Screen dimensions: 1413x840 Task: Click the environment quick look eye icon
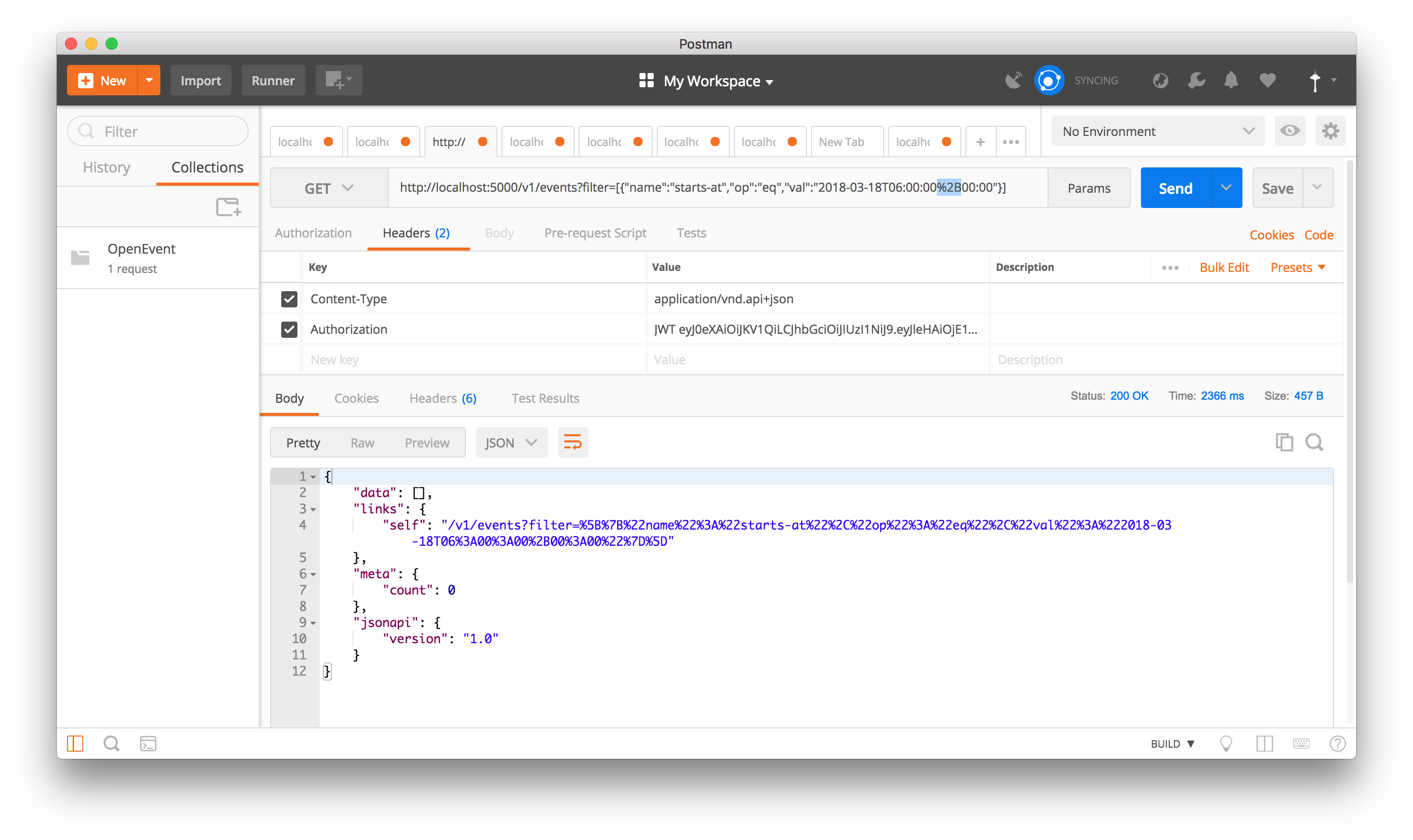click(1290, 131)
